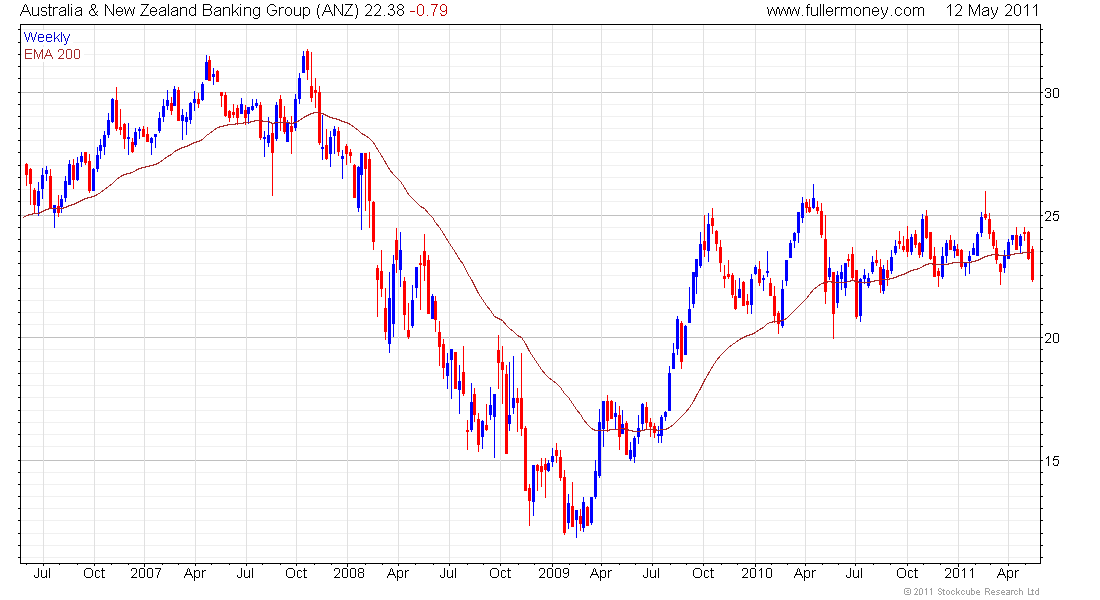Viewport: 1100px width, 600px height.
Task: Click the x-axis year label 2011
Action: click(959, 573)
